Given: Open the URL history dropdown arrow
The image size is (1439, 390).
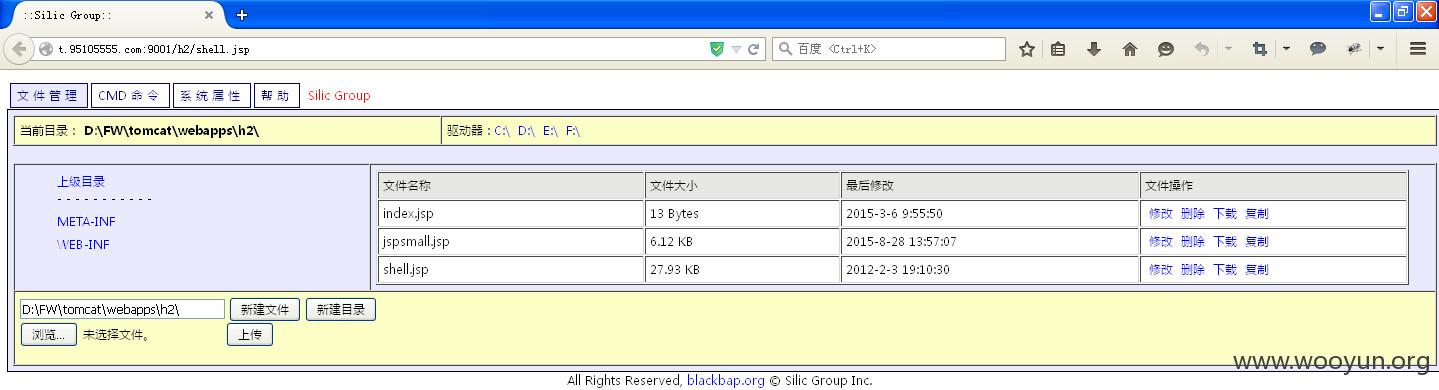Looking at the screenshot, I should 736,49.
